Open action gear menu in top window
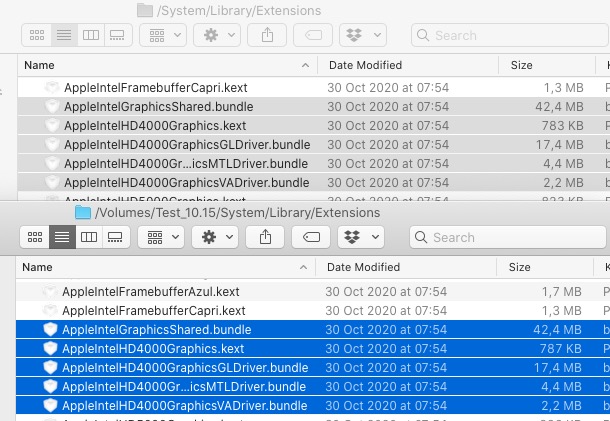Screen dimensions: 610x421 [x=217, y=35]
